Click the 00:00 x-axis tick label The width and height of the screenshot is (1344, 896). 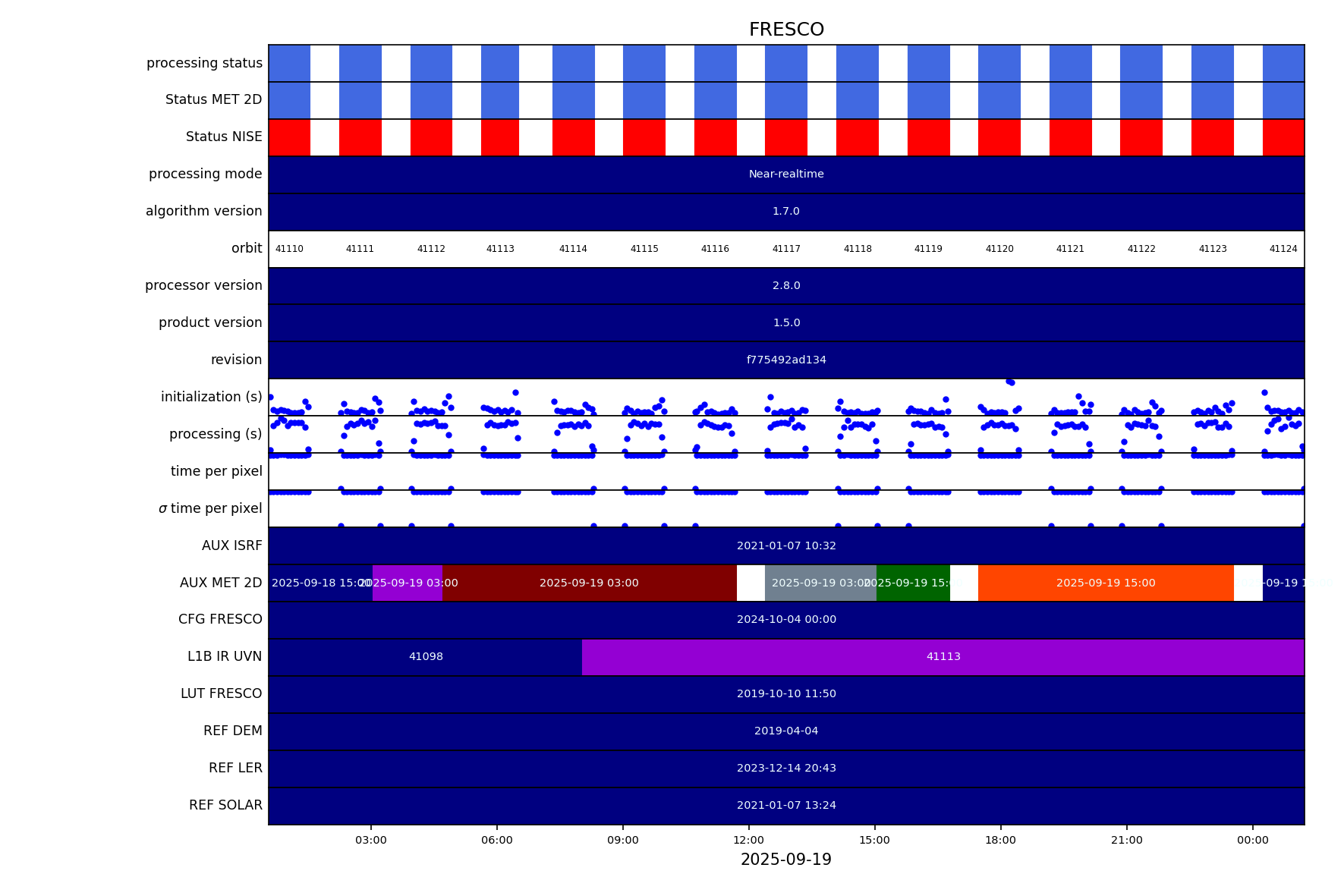[x=1252, y=840]
